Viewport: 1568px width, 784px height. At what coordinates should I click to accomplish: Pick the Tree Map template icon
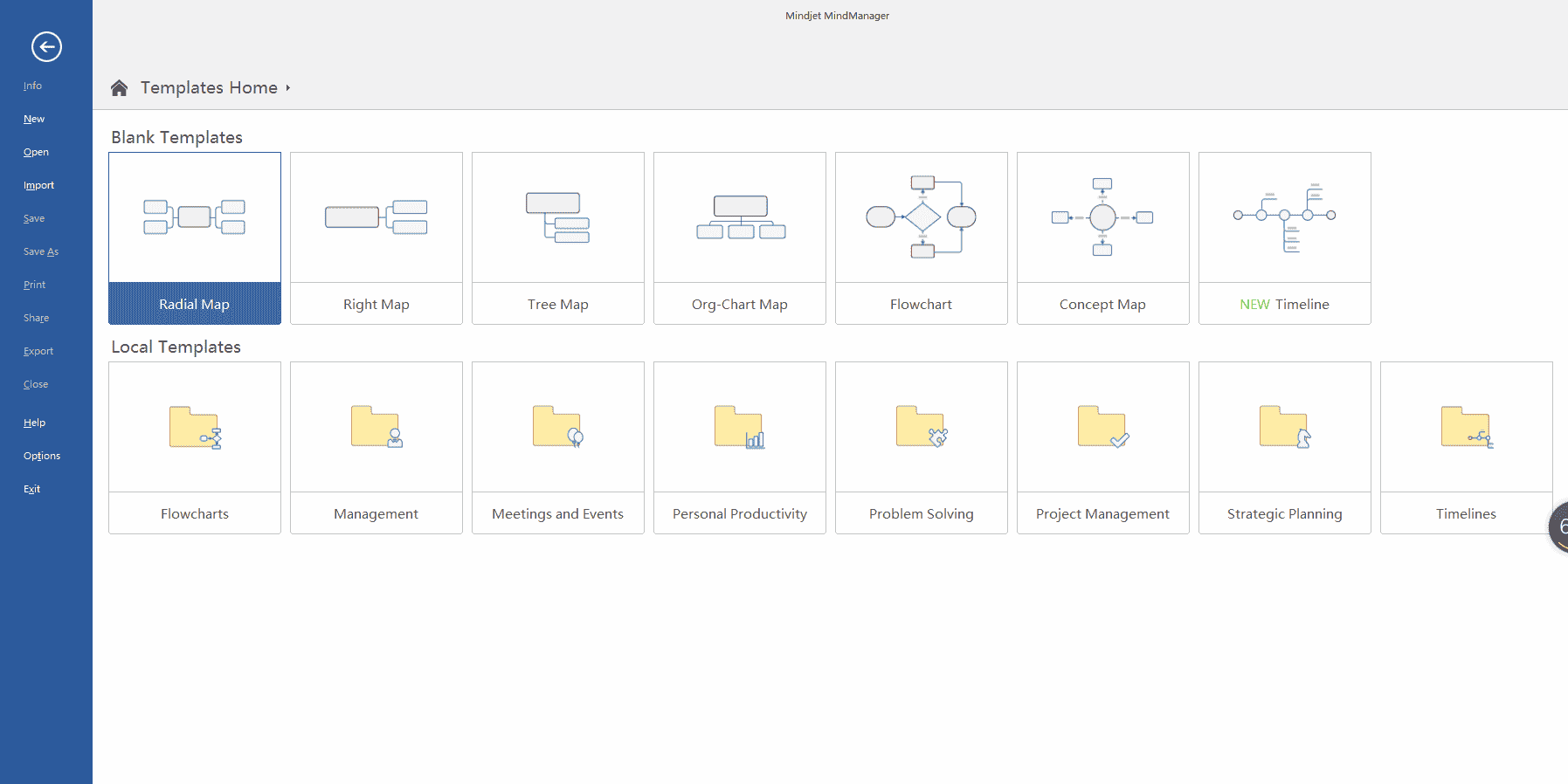557,217
